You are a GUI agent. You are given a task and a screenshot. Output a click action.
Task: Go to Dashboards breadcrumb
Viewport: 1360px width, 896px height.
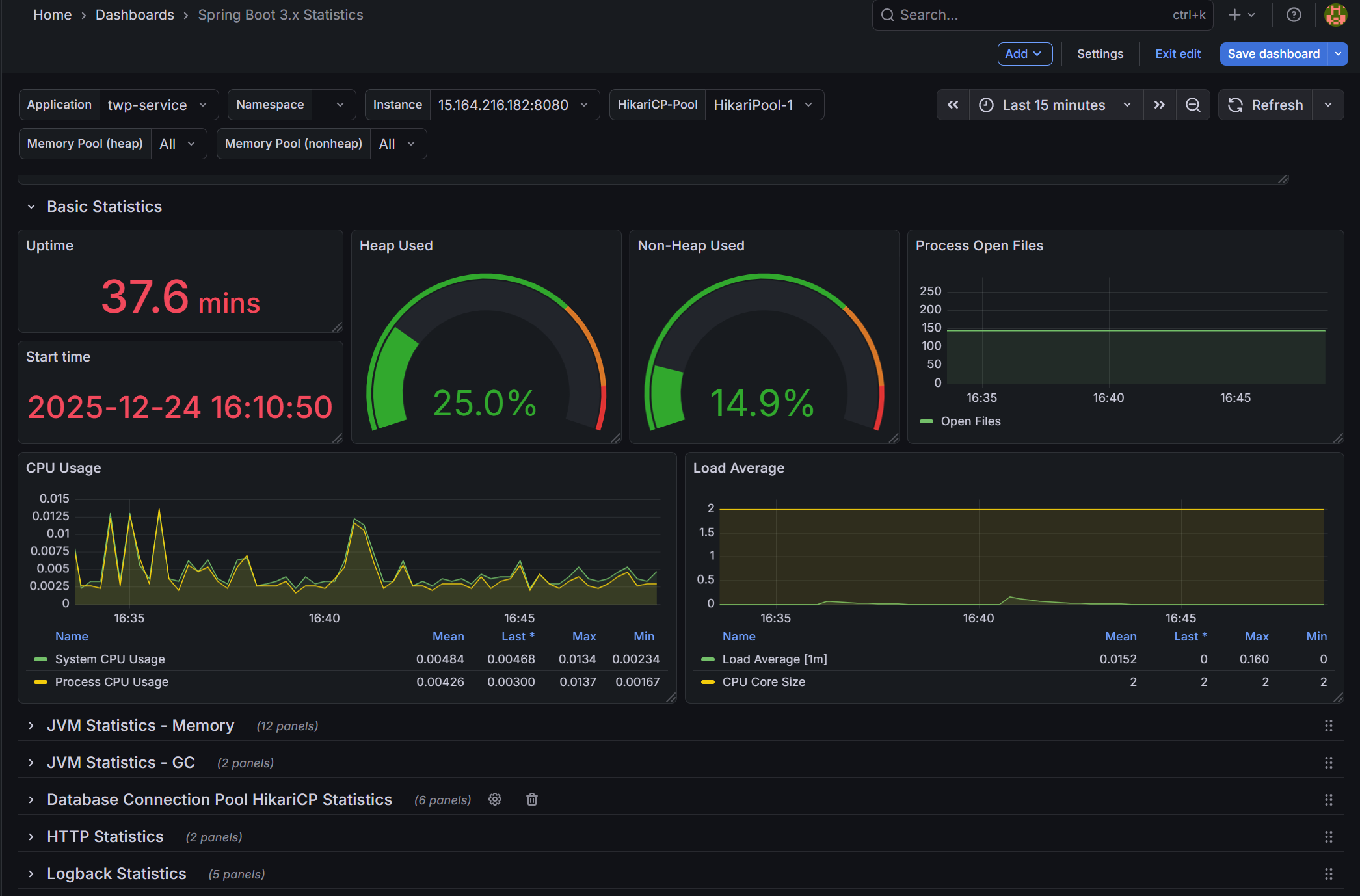[135, 15]
